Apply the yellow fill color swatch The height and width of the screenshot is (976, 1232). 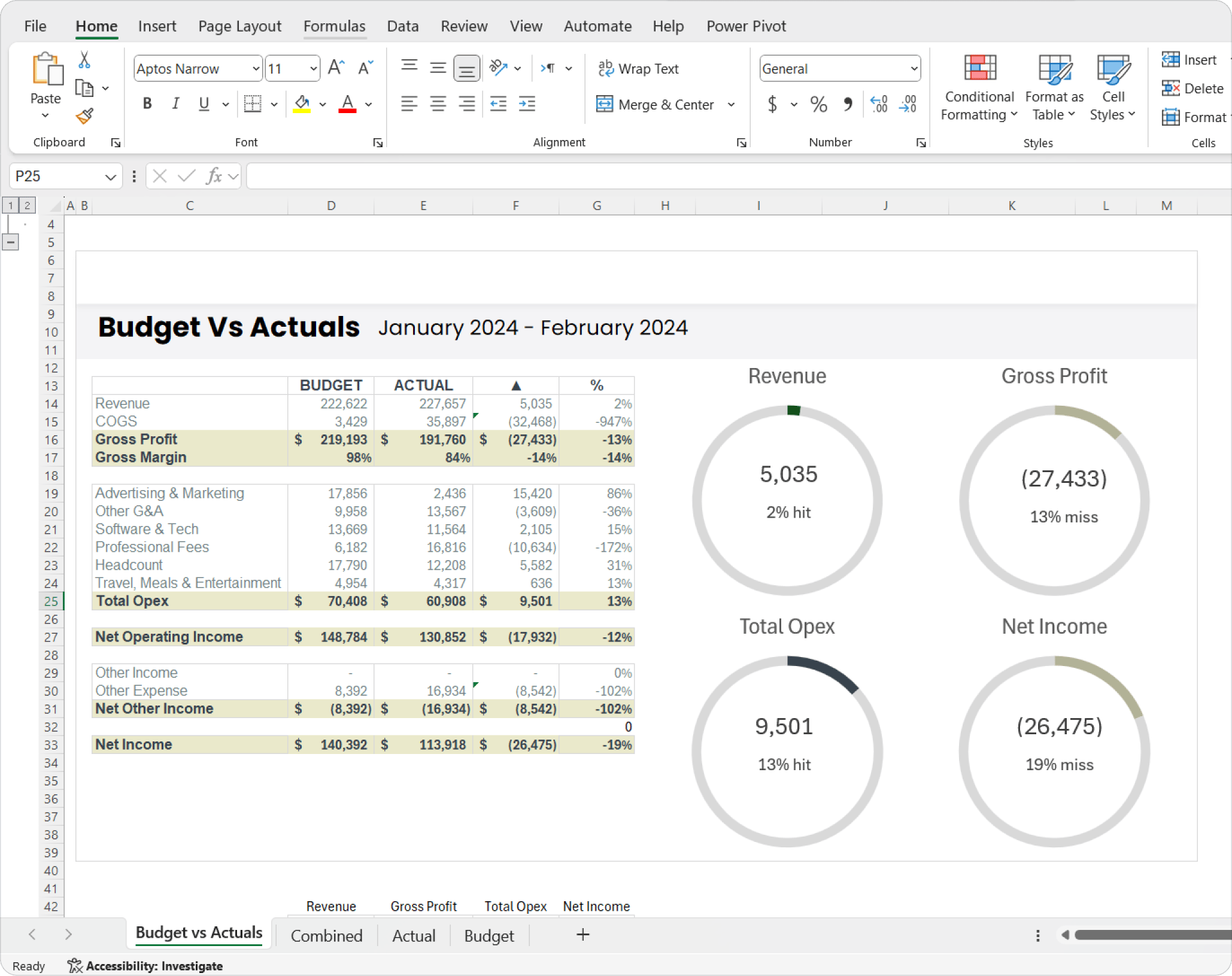click(302, 104)
